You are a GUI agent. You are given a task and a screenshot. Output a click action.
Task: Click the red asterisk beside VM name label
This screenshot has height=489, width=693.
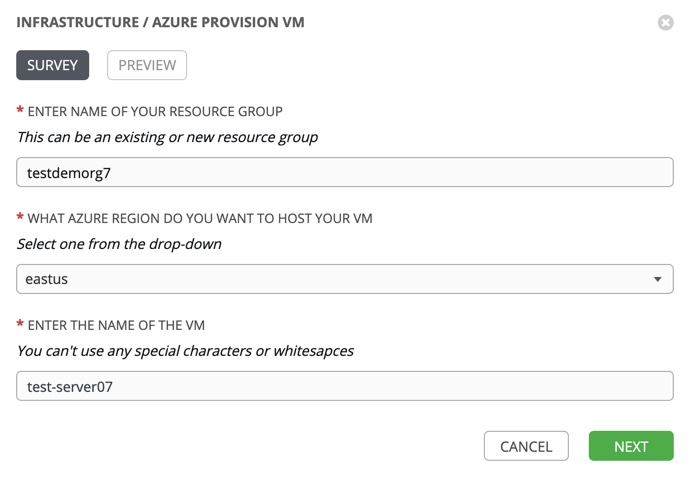tap(20, 325)
